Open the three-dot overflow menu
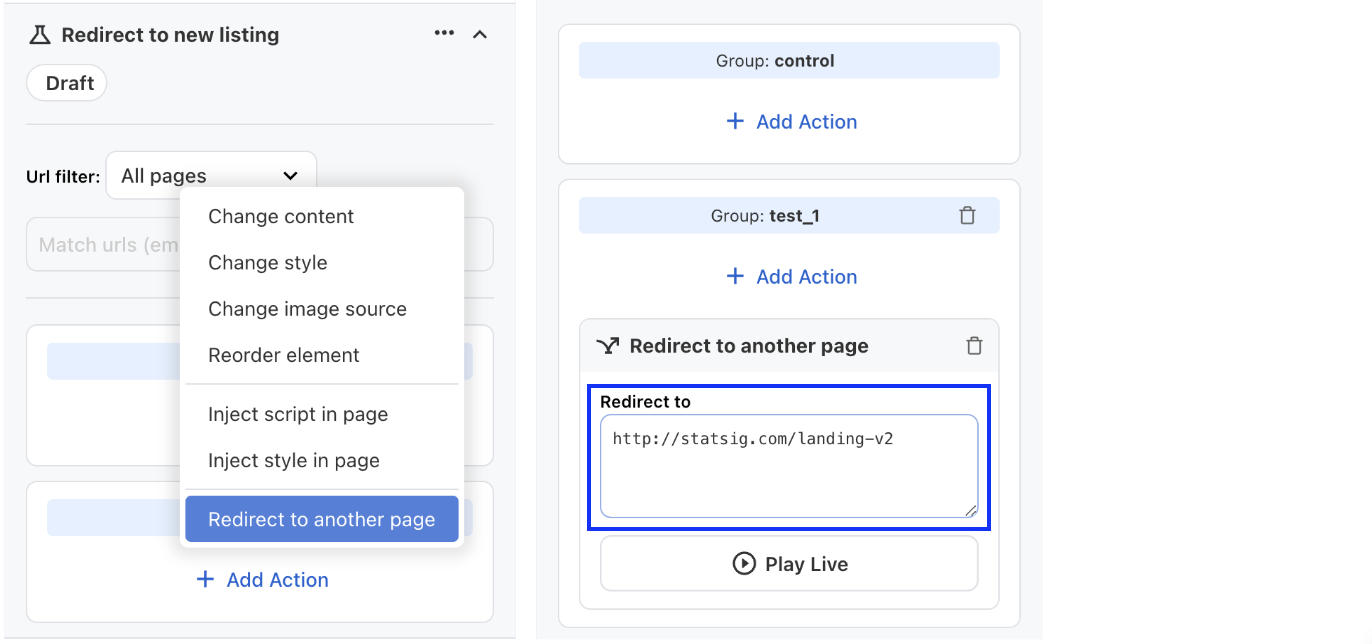The width and height of the screenshot is (1372, 644). [x=443, y=33]
